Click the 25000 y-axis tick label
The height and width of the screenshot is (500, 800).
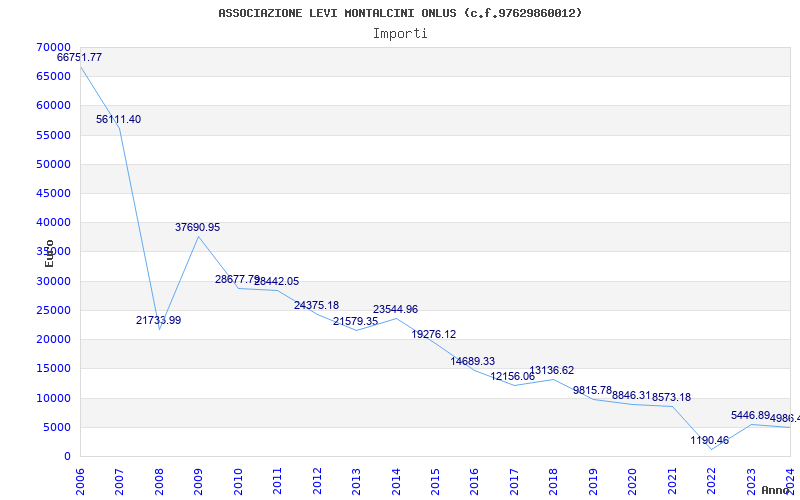point(54,310)
